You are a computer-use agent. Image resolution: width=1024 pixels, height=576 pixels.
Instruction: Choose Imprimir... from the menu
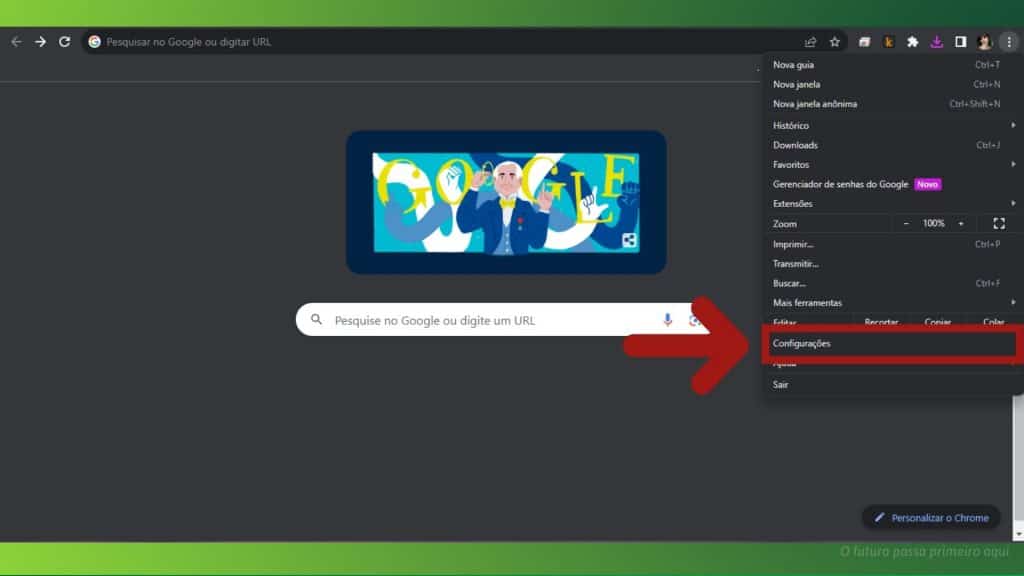[x=892, y=244]
